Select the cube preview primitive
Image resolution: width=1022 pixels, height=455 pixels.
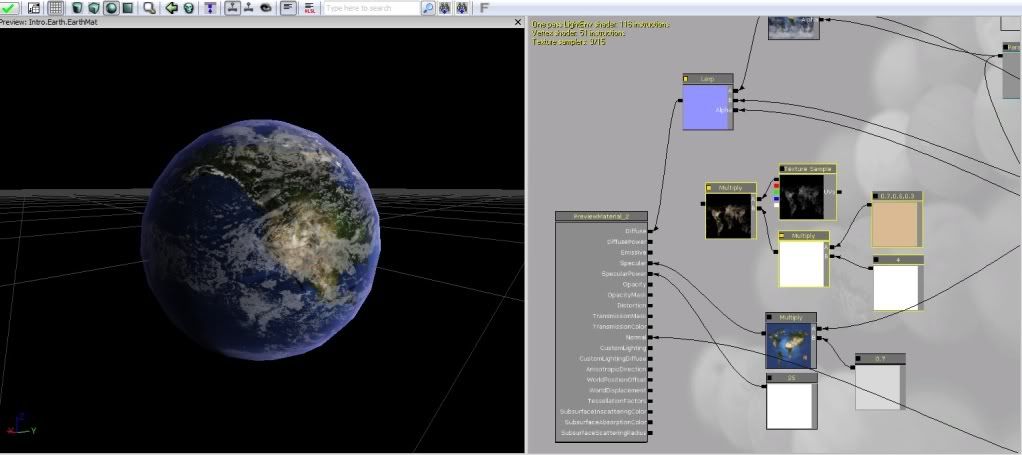coord(95,8)
